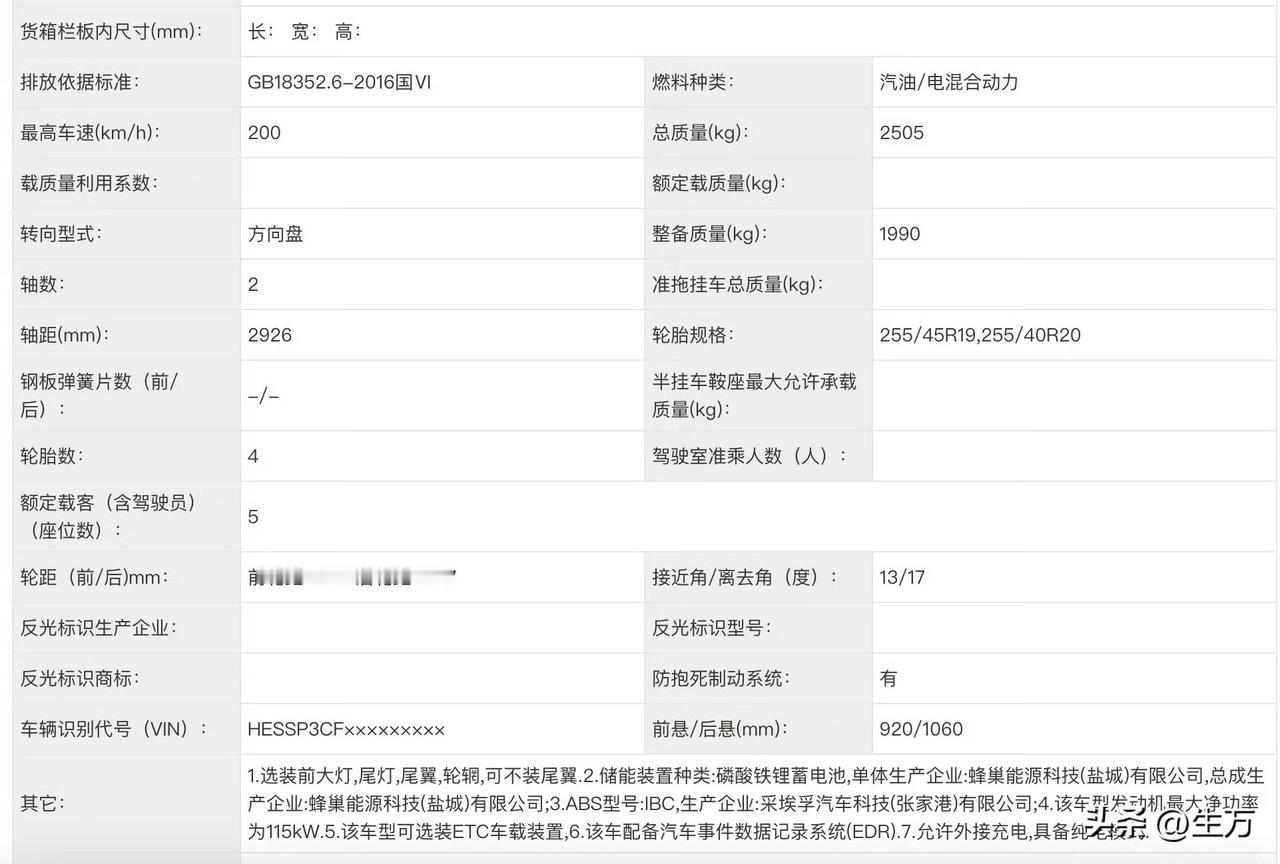Click the label "准拖挂车总质量(kg):"

click(x=738, y=284)
